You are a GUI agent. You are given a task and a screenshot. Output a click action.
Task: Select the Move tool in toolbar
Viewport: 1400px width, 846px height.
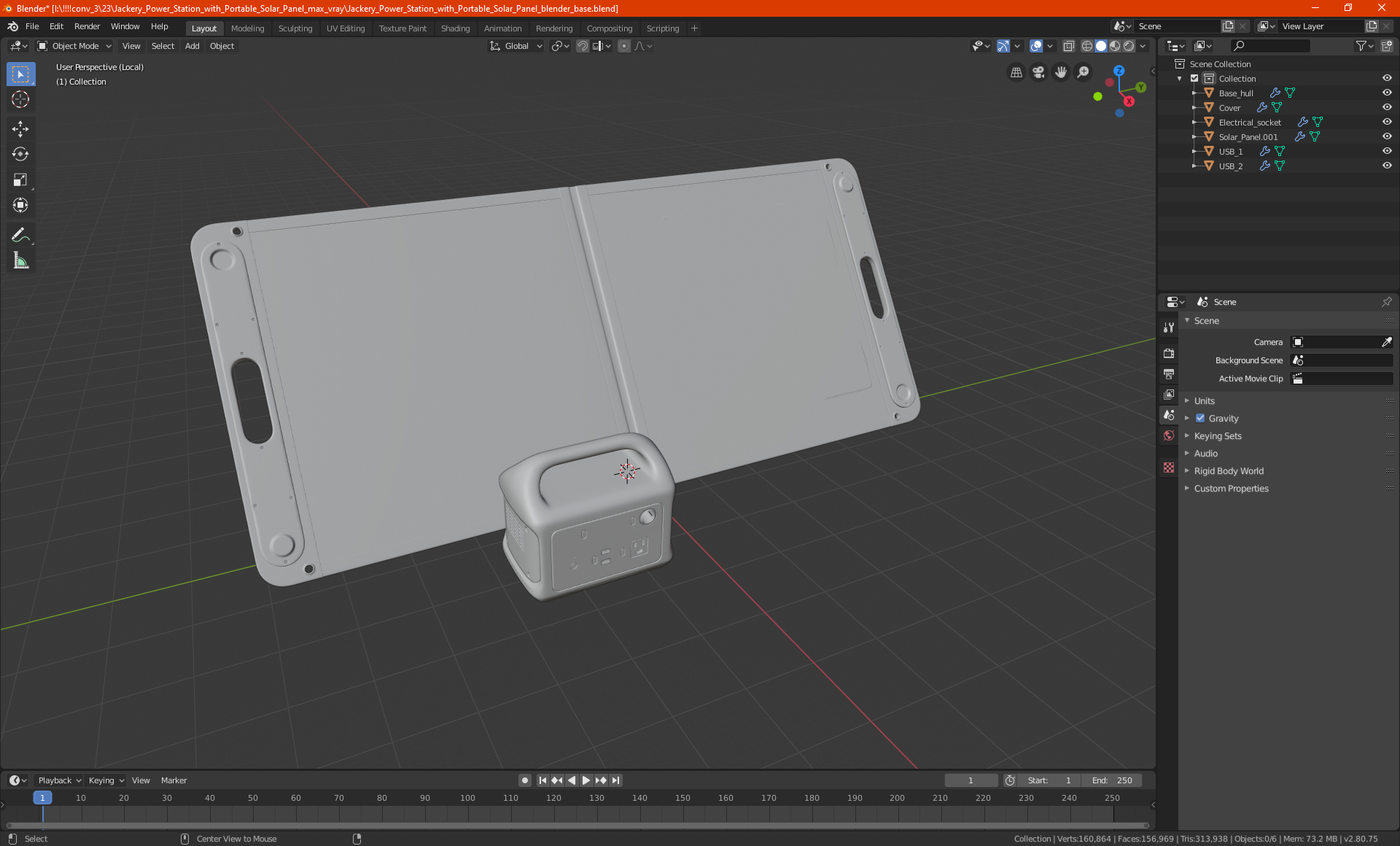click(x=20, y=129)
